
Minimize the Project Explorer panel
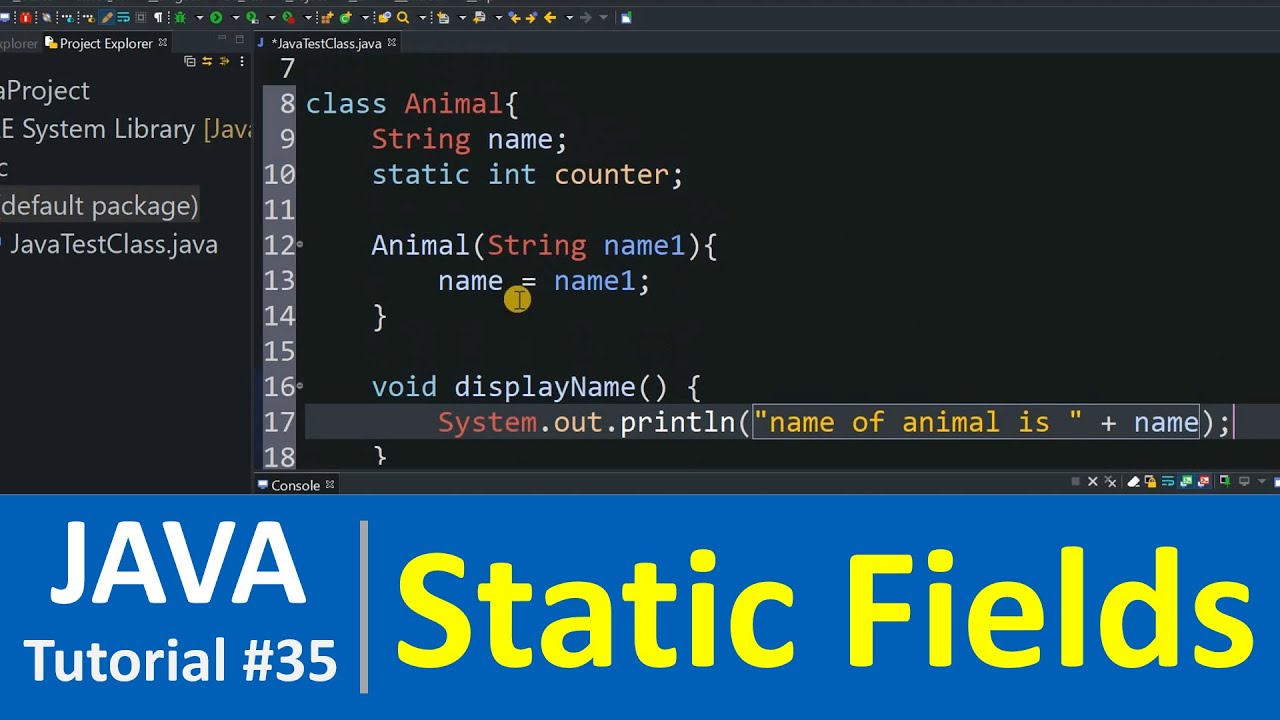(x=222, y=38)
